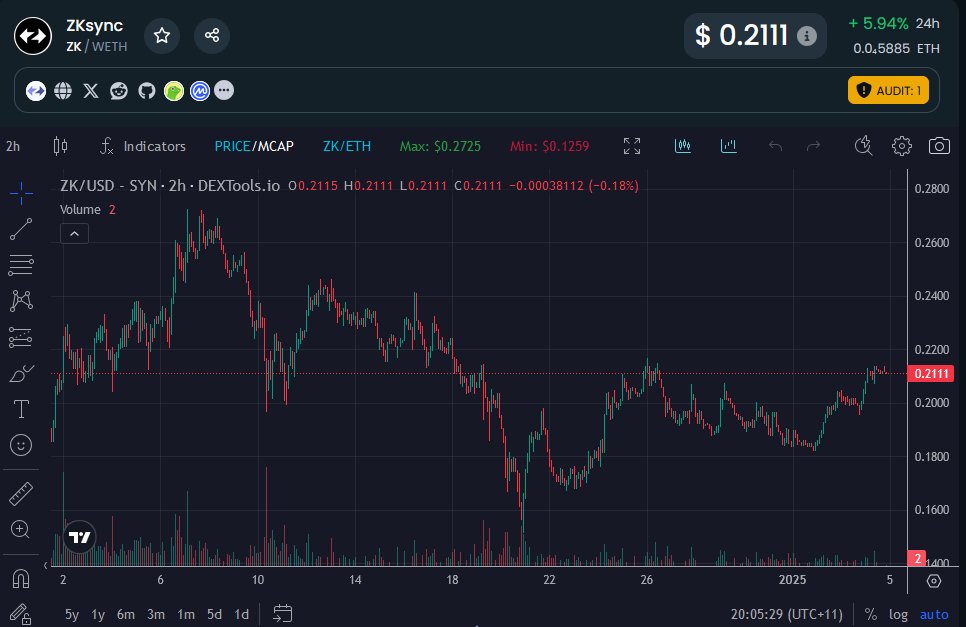Viewport: 966px width, 627px height.
Task: Open the CoinMarketCap blue icon
Action: click(x=200, y=91)
